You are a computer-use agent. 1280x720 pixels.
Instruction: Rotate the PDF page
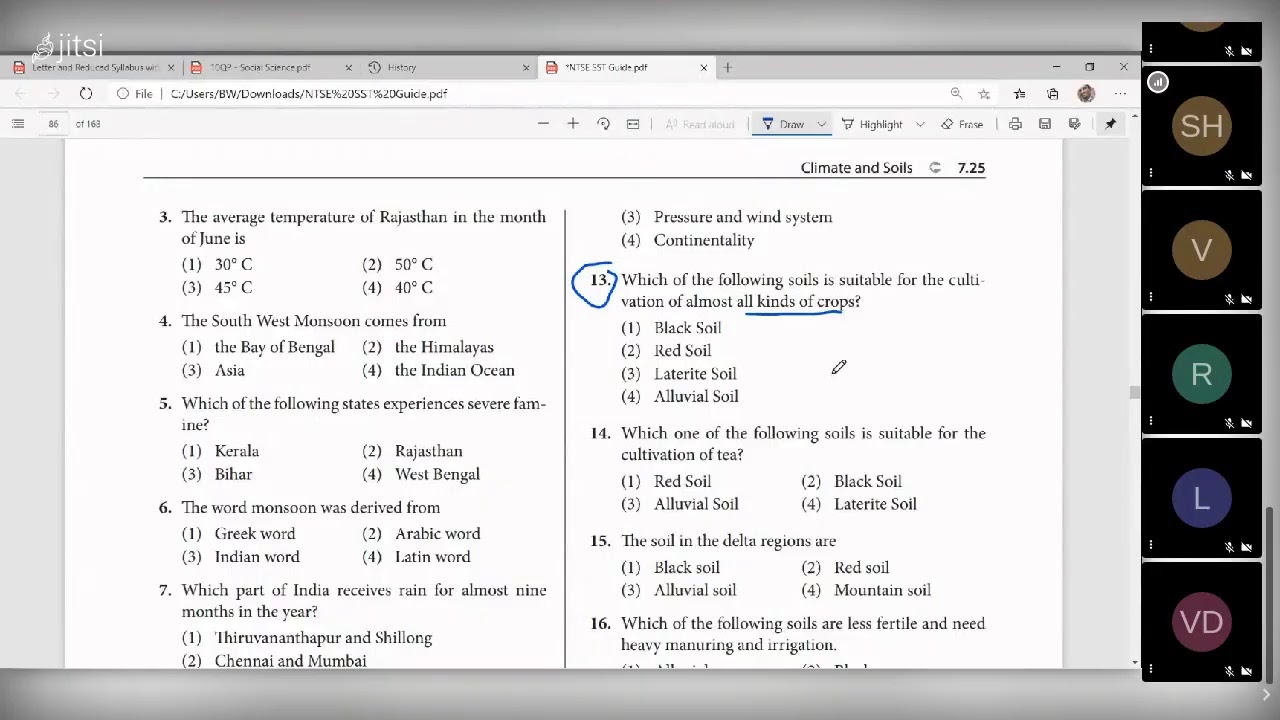click(x=603, y=124)
